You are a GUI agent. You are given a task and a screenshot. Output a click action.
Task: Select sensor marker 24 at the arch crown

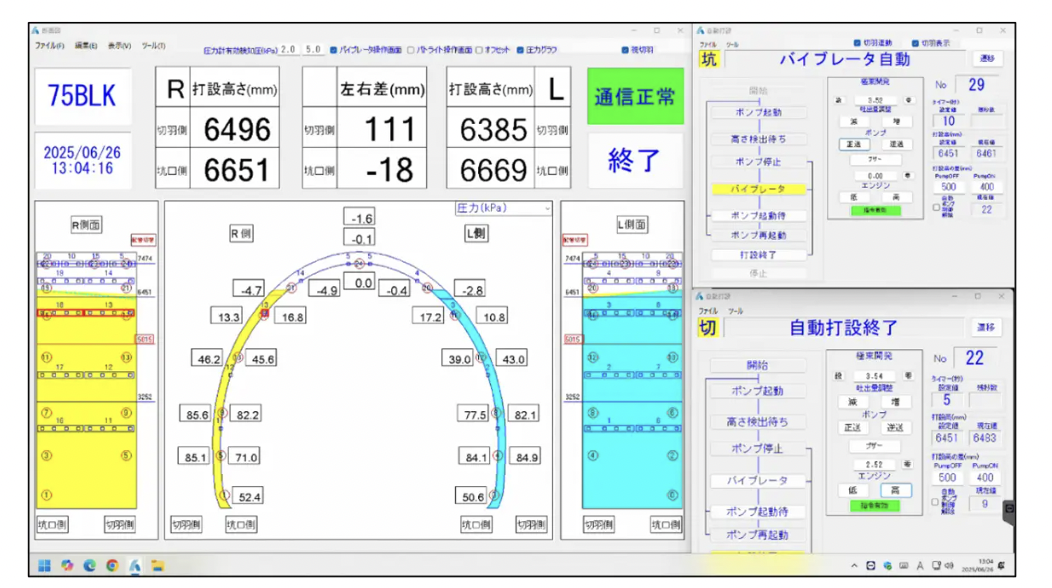pyautogui.click(x=360, y=263)
